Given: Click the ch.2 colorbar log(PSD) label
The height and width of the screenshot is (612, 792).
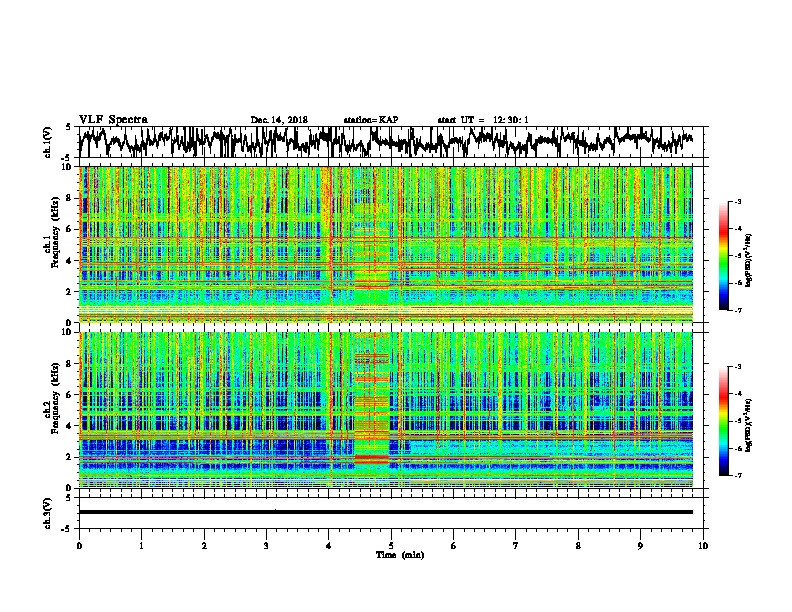Looking at the screenshot, I should point(749,425).
